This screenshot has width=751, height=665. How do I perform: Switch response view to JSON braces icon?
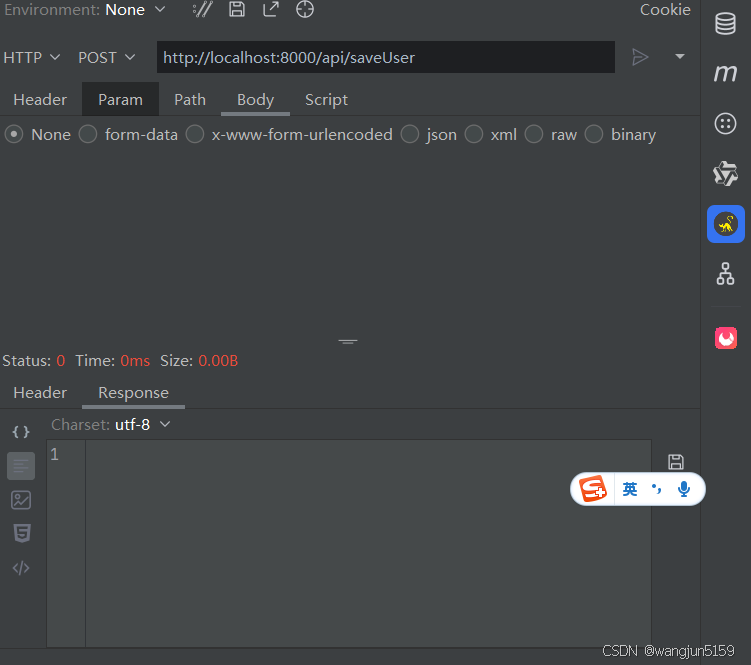(x=21, y=432)
